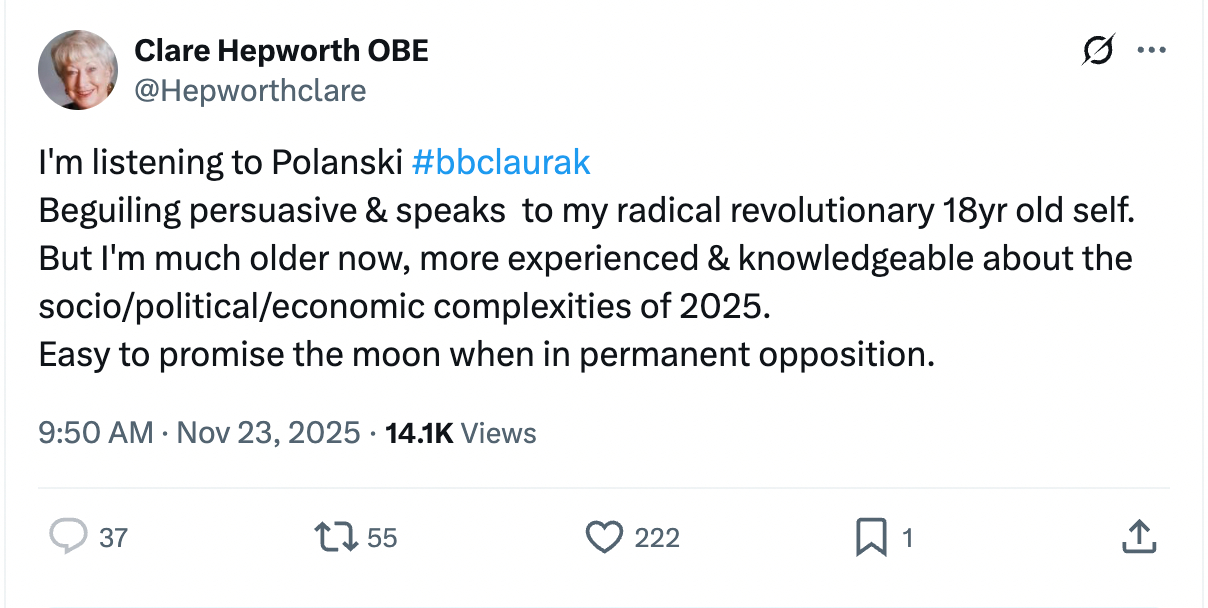View the 14.1K Views analytics

point(461,433)
